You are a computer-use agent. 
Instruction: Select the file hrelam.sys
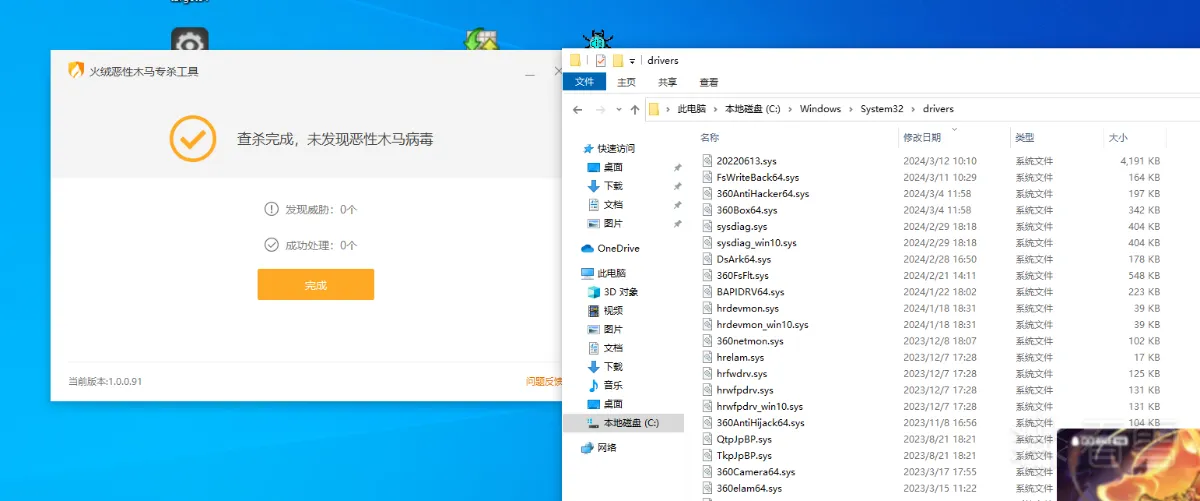click(740, 358)
